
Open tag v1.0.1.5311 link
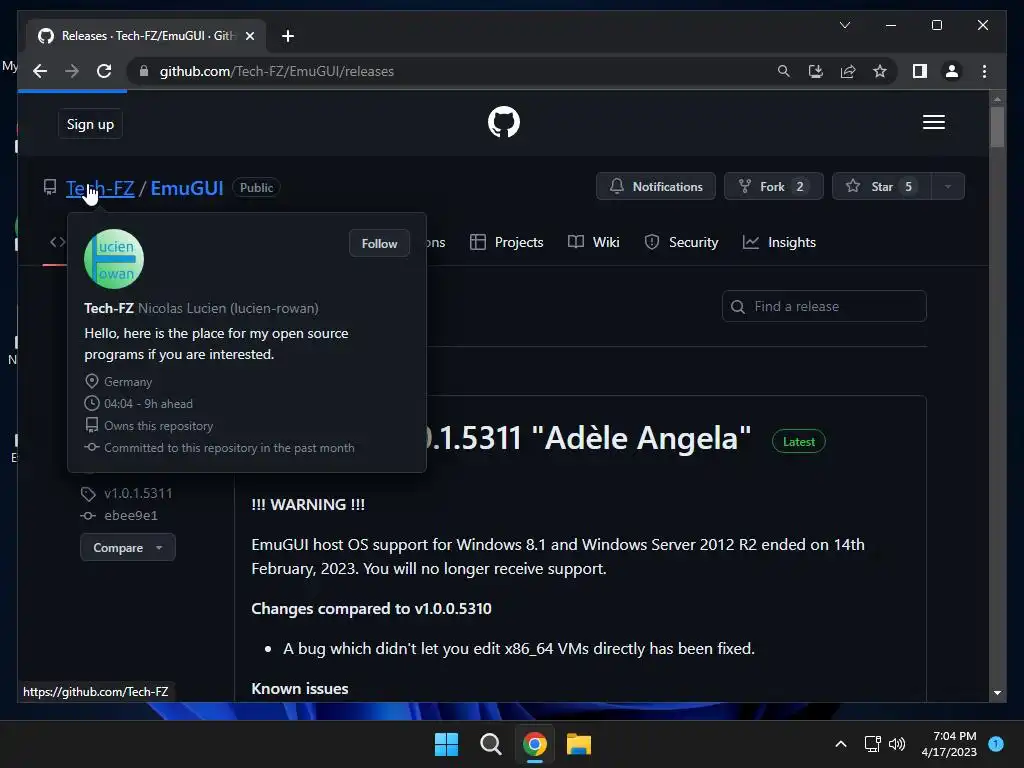(138, 494)
